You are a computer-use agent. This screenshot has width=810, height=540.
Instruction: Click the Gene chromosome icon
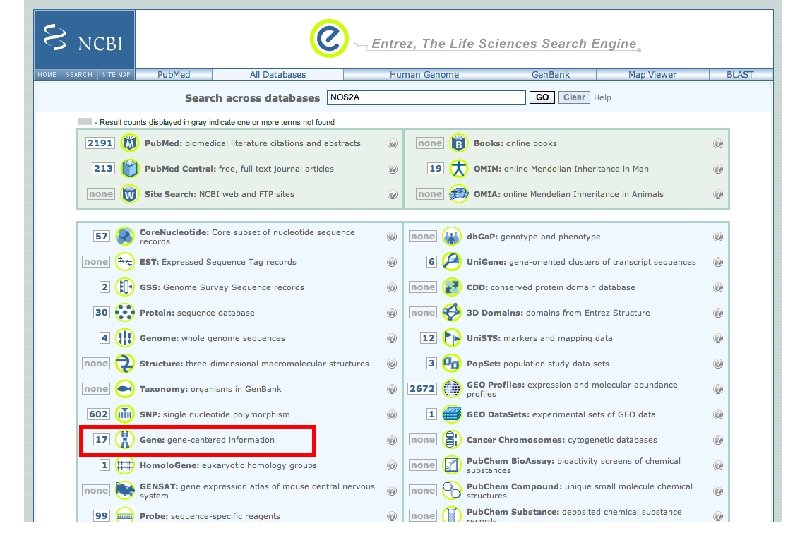point(124,440)
